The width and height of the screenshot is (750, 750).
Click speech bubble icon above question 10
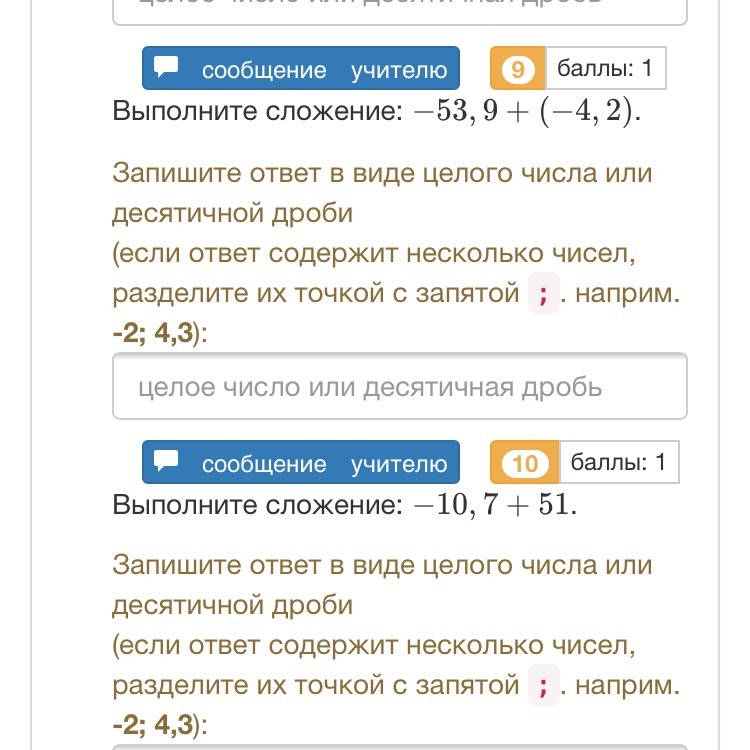pyautogui.click(x=167, y=462)
